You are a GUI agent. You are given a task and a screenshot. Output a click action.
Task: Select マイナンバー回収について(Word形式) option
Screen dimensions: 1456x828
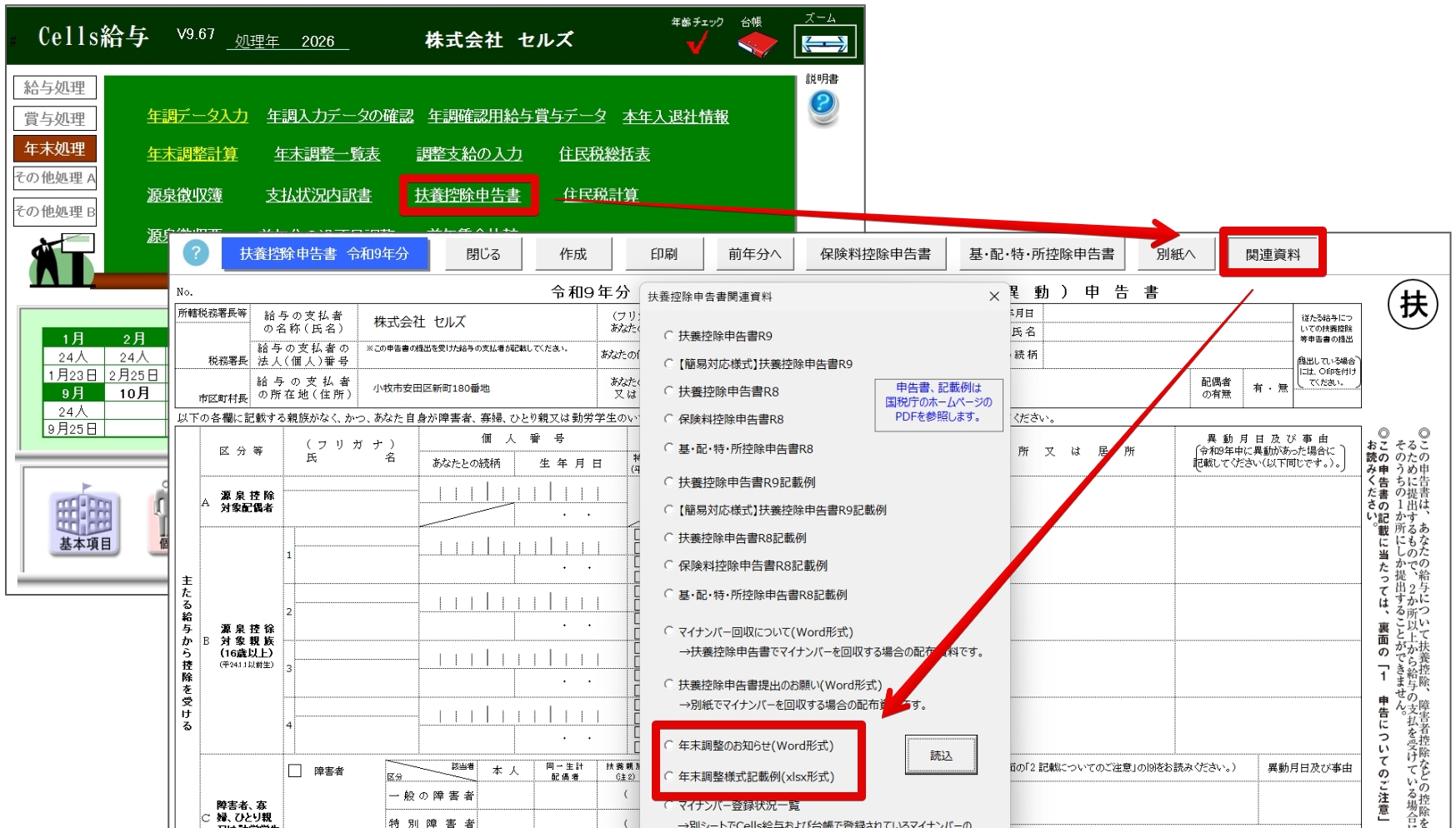(x=668, y=632)
